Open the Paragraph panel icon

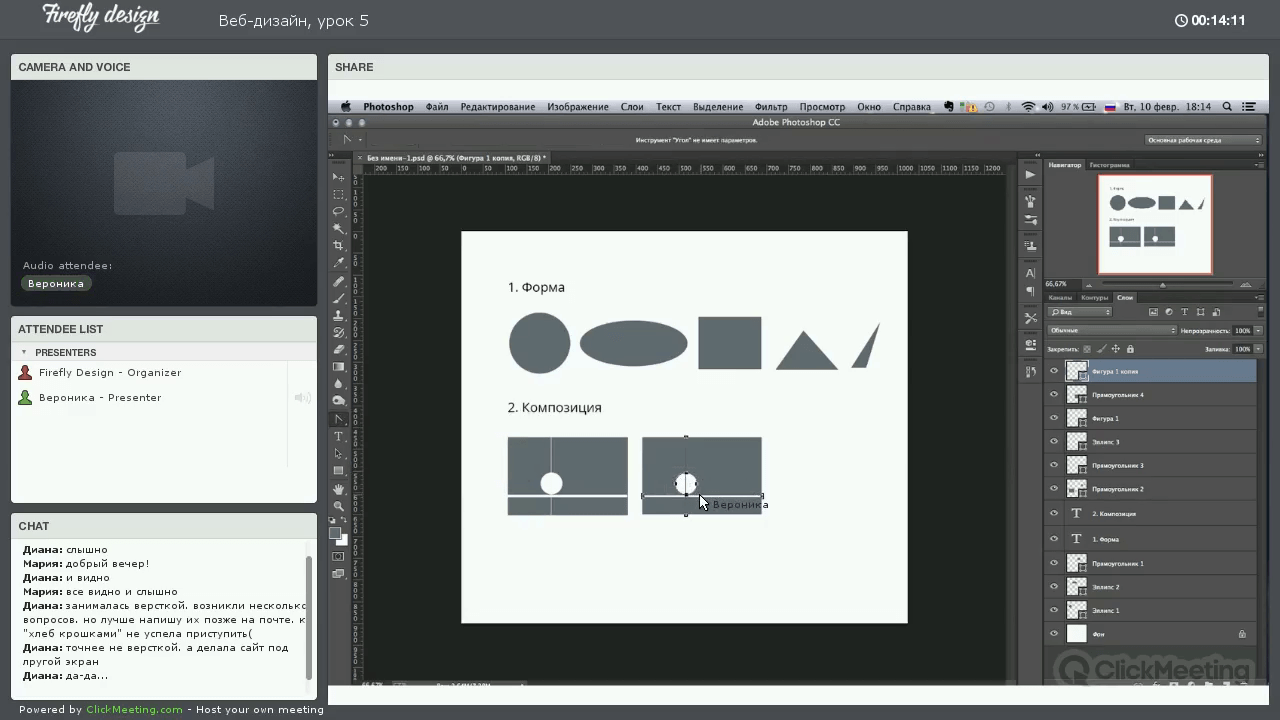1030,292
